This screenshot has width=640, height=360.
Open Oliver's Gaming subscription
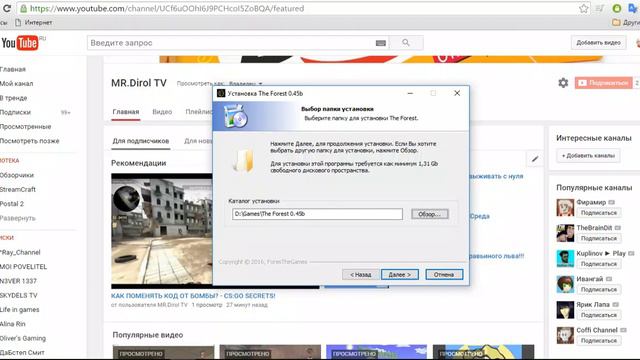23,338
